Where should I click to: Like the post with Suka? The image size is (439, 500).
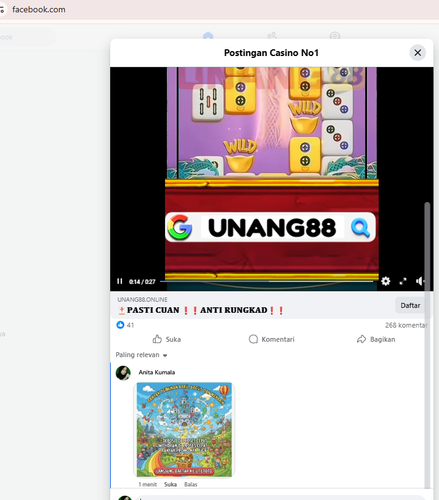[167, 339]
